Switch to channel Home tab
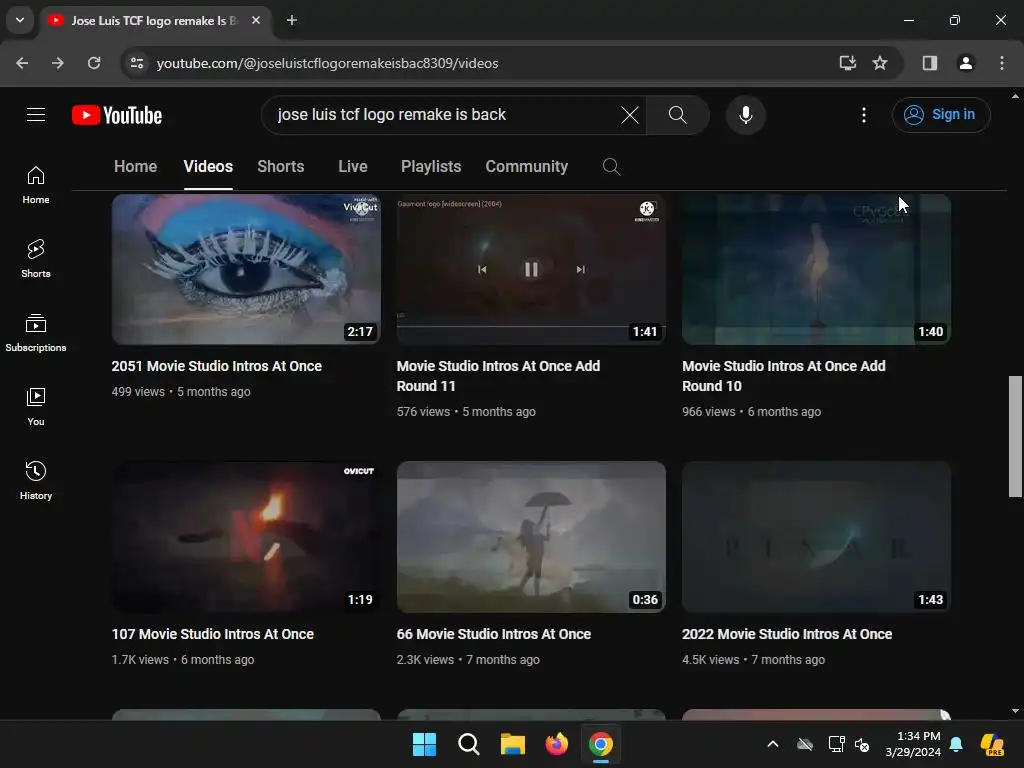Screen dimensions: 1024x768 click(x=135, y=167)
